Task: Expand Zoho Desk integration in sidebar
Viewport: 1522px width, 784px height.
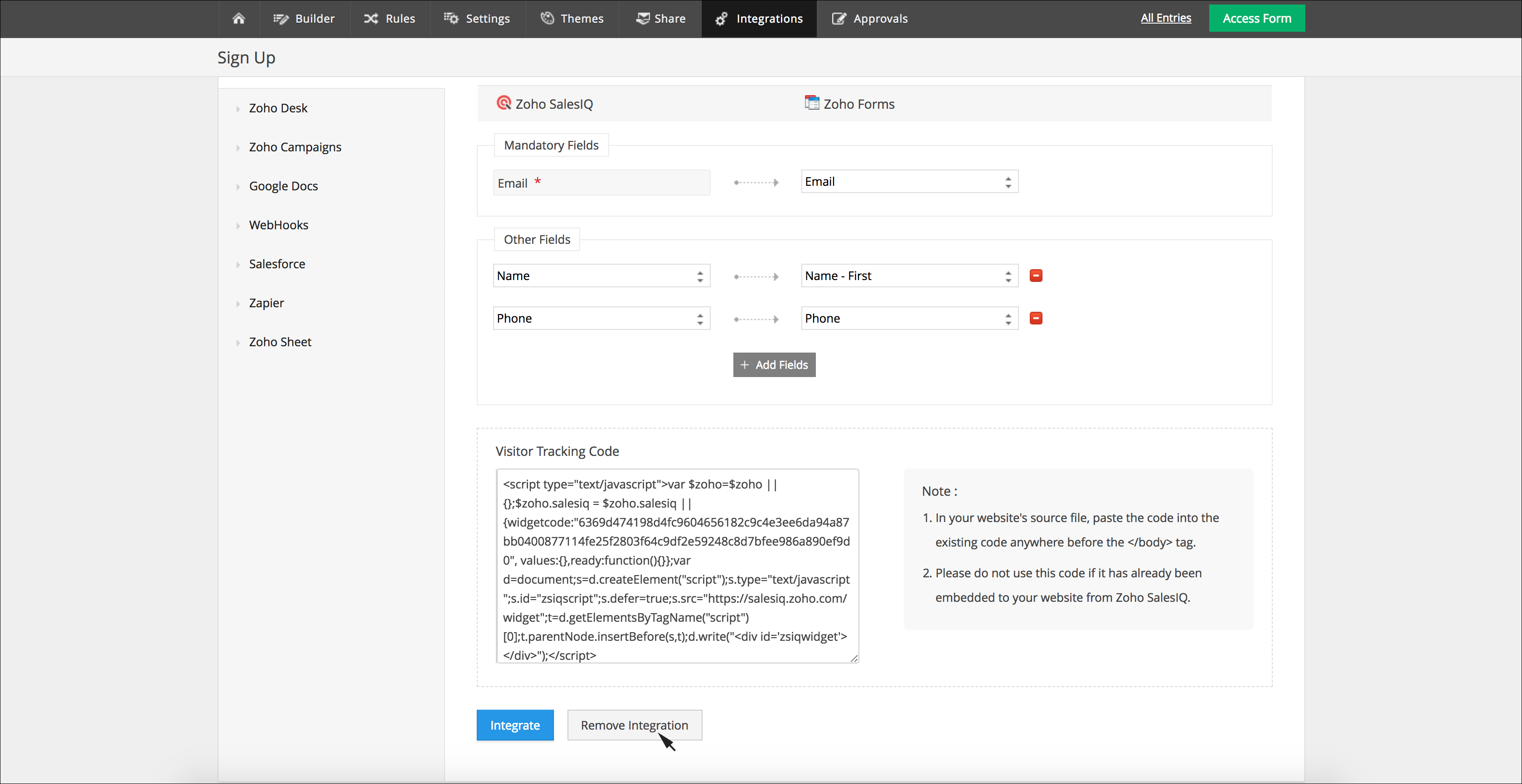Action: [278, 108]
